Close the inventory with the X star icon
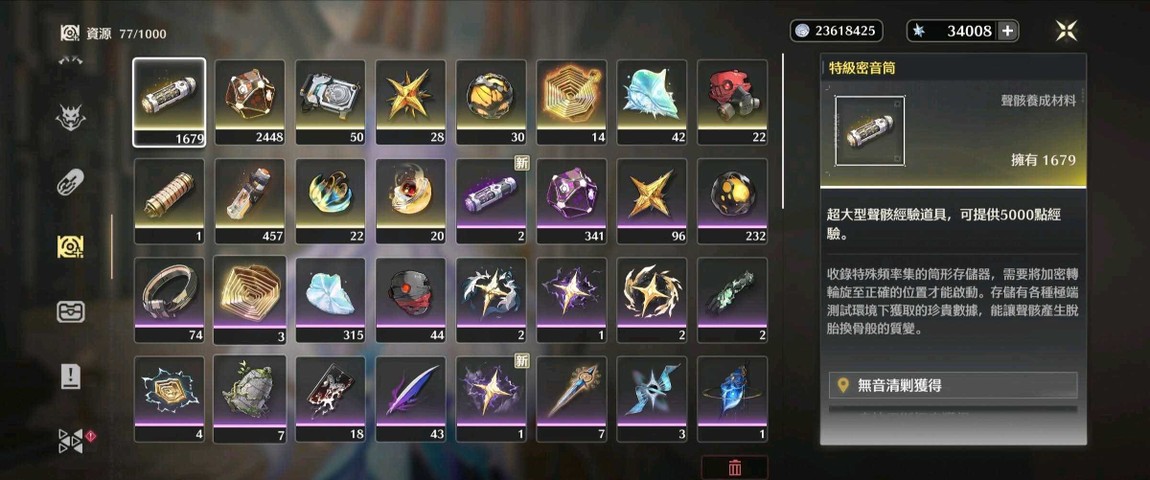 pyautogui.click(x=1066, y=31)
